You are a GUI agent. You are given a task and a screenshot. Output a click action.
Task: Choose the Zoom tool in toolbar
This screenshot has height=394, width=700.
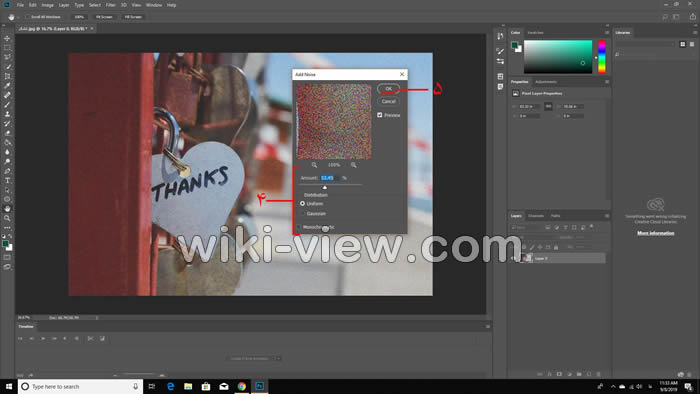[x=7, y=218]
